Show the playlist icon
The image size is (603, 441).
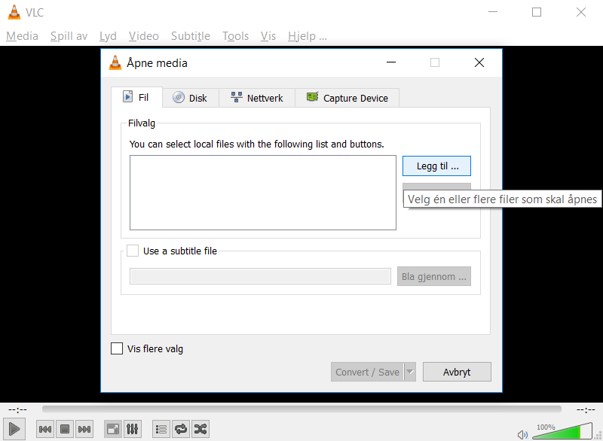pyautogui.click(x=161, y=429)
